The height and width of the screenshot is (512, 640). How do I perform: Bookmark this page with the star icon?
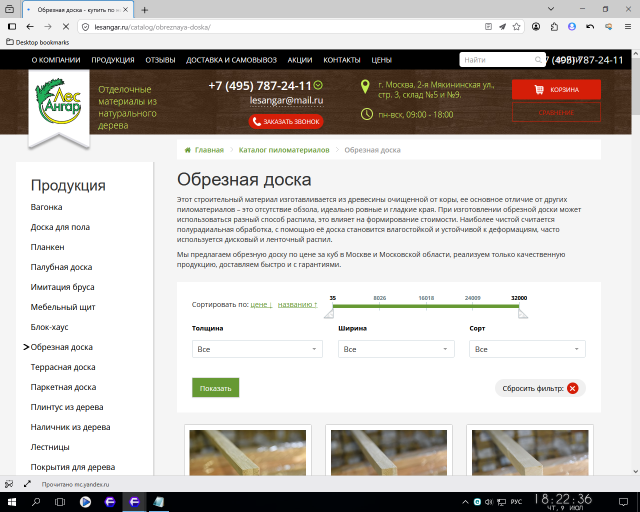516,27
